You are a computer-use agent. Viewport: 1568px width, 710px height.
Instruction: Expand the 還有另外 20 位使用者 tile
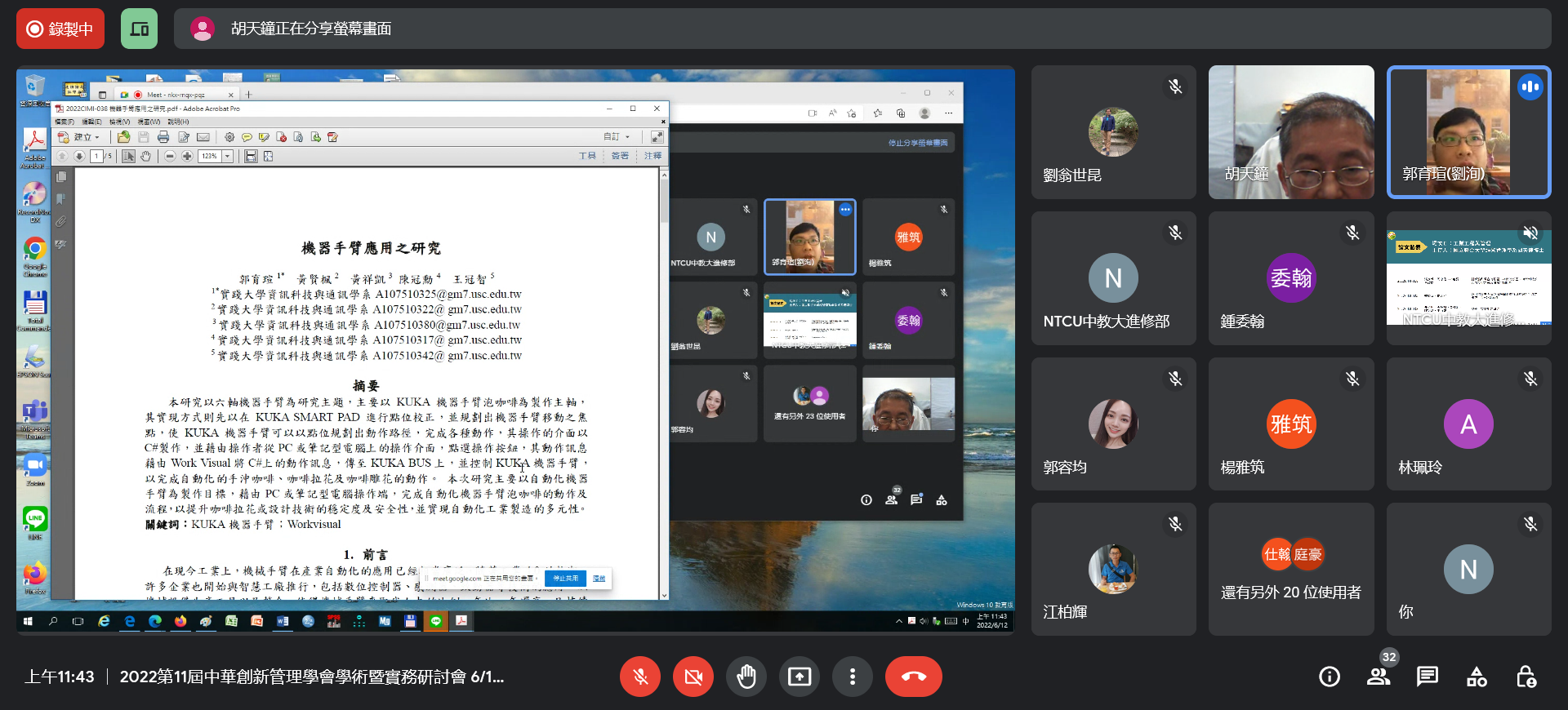pos(1290,570)
